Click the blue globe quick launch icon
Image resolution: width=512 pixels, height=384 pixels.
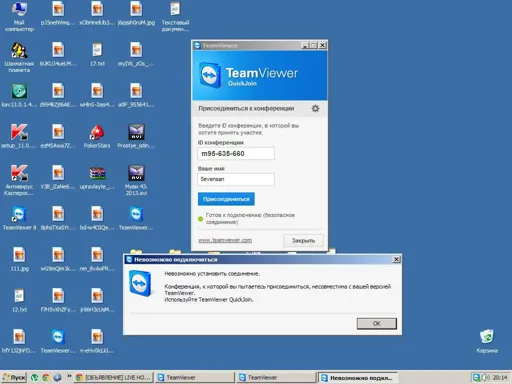click(57, 377)
